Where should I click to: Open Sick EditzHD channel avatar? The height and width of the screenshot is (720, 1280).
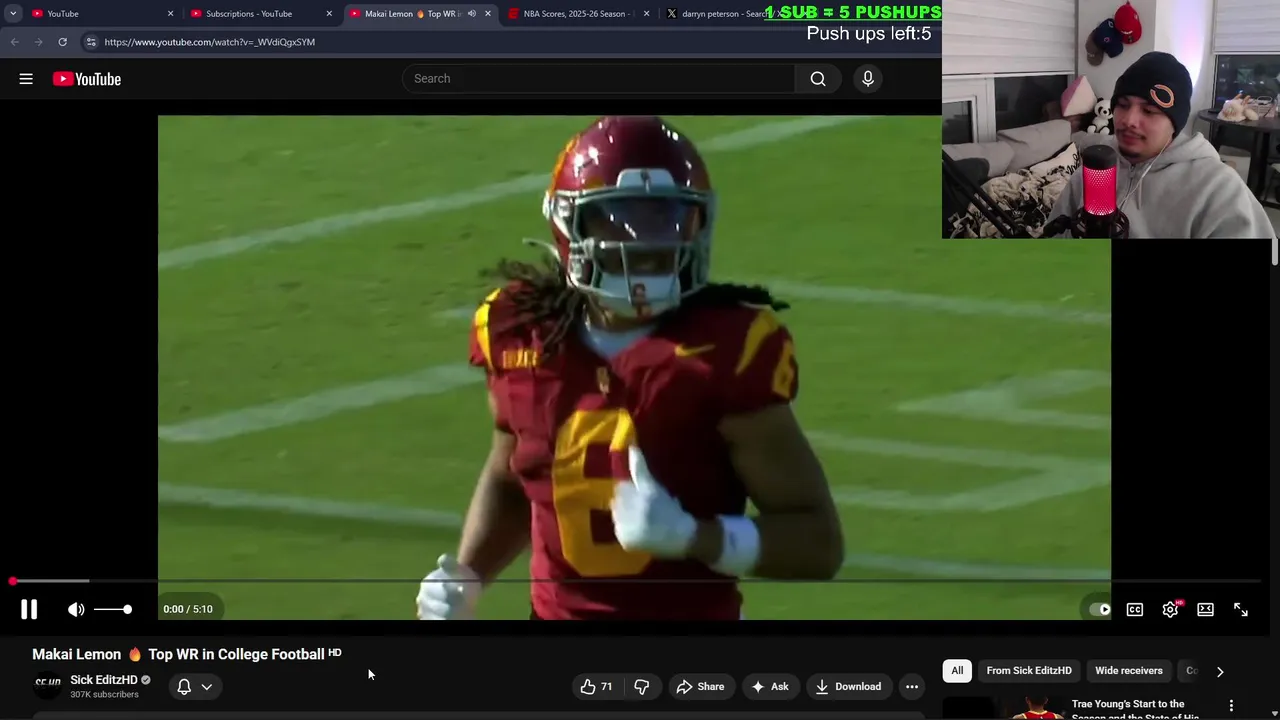[47, 685]
